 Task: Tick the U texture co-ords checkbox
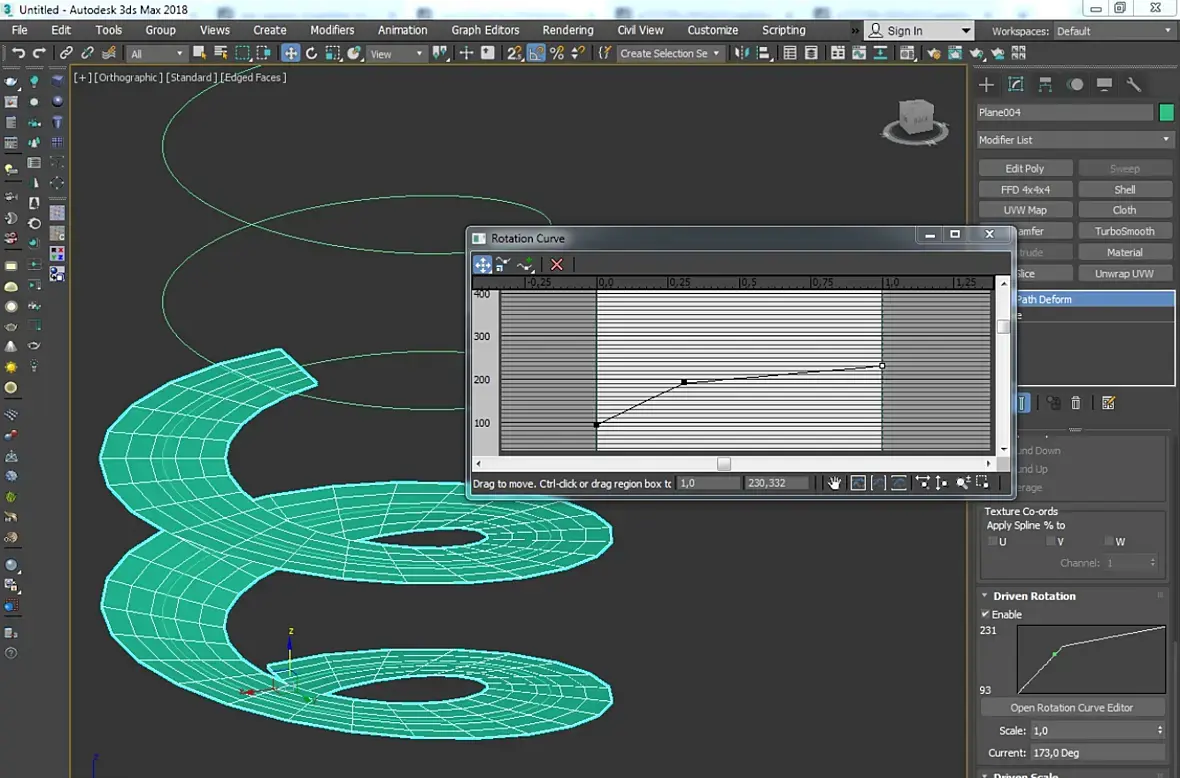992,541
